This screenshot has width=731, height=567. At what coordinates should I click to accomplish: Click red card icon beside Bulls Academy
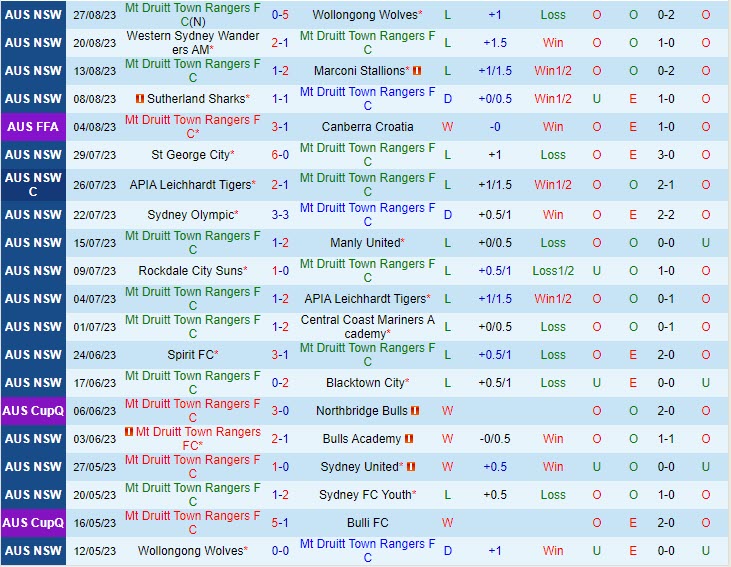click(x=409, y=439)
